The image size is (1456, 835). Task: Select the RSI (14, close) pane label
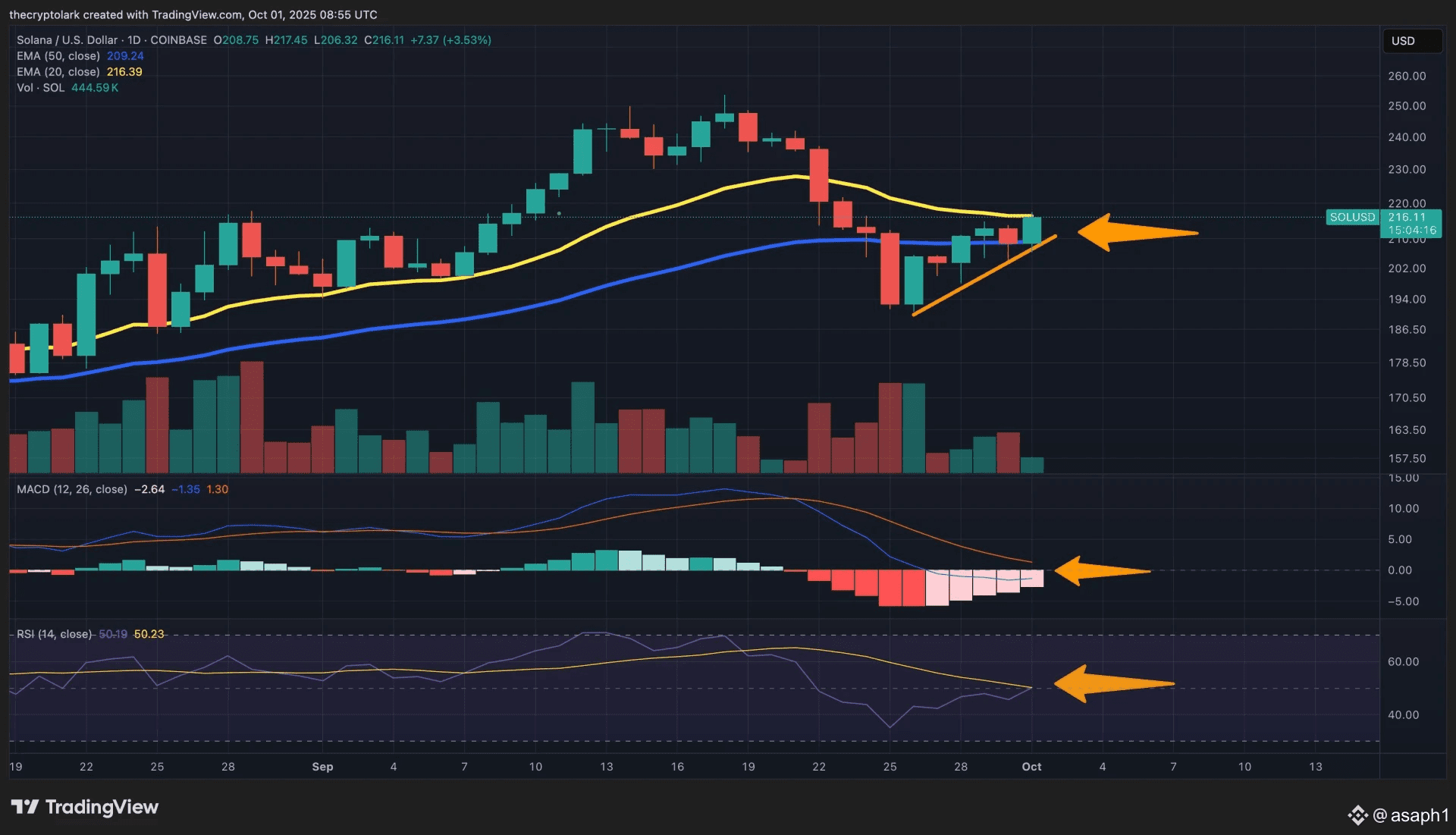pyautogui.click(x=55, y=634)
